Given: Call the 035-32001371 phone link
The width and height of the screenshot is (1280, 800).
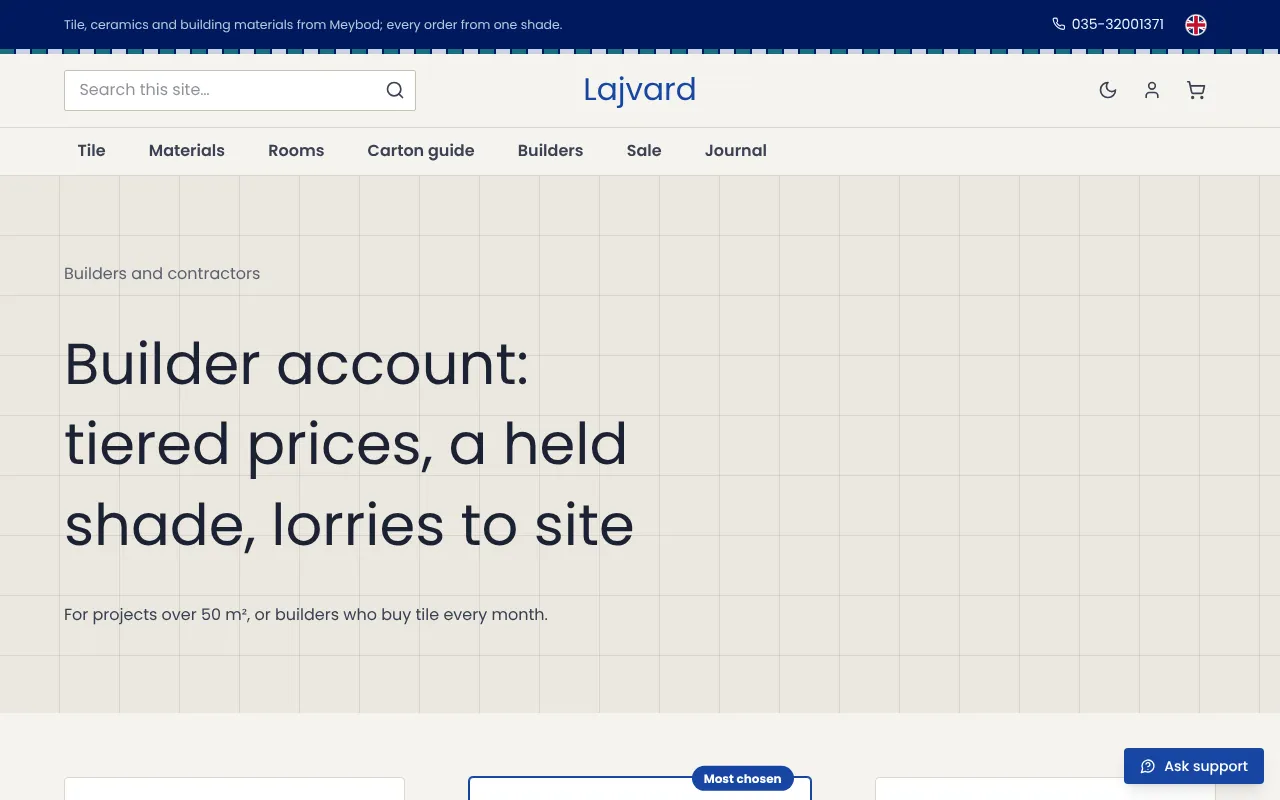Looking at the screenshot, I should (1108, 24).
